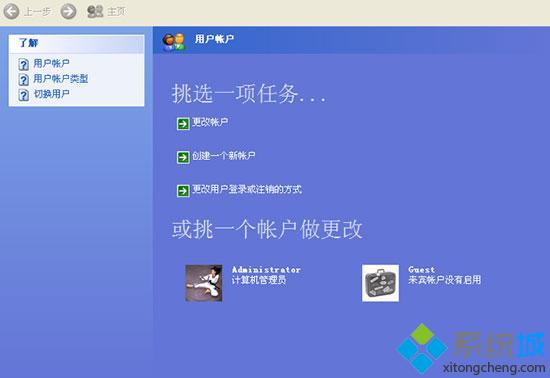Open the 用户帐户 help link
Viewport: 550px width, 378px height.
(51, 63)
